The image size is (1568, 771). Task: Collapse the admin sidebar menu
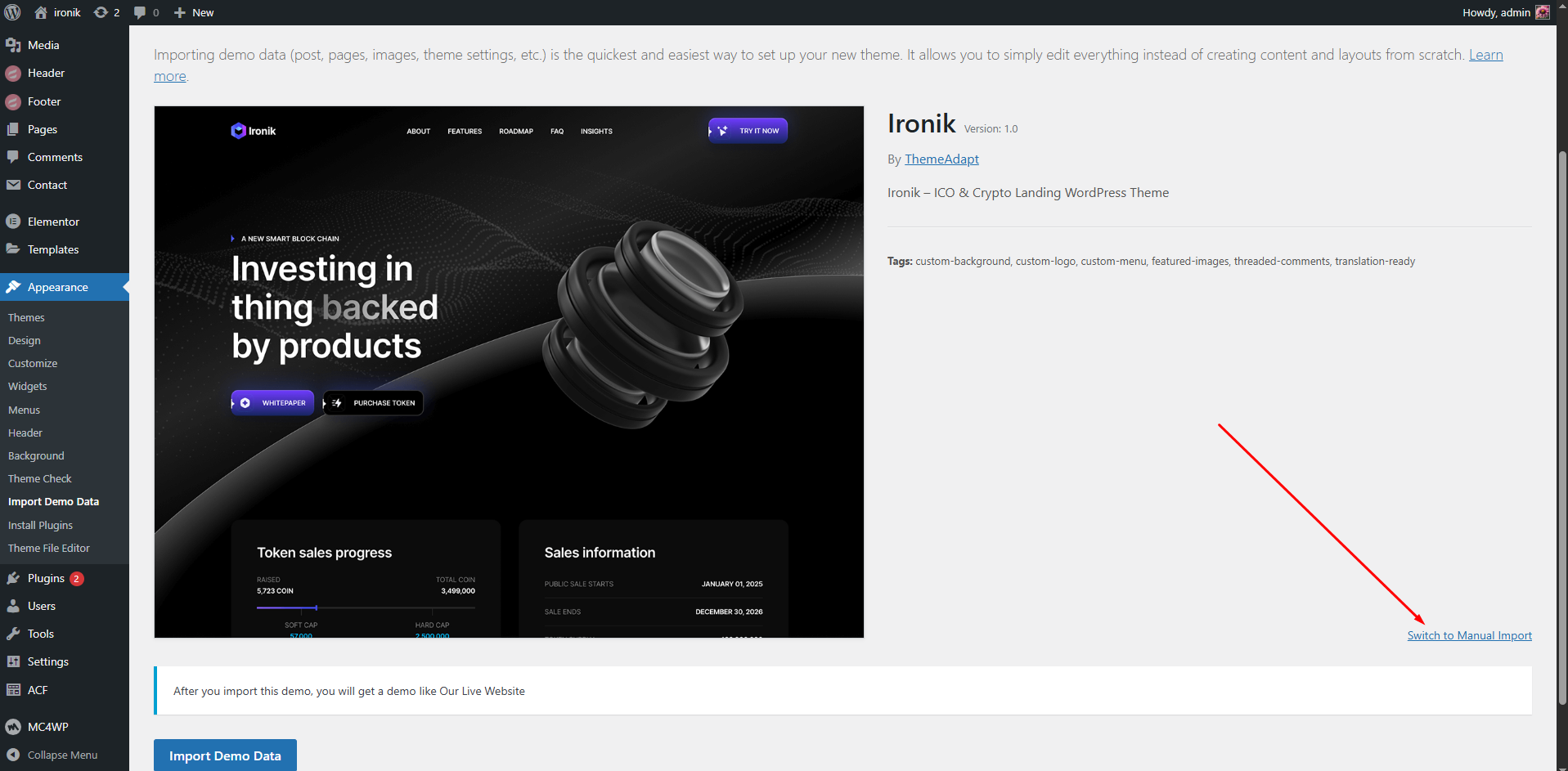point(62,755)
